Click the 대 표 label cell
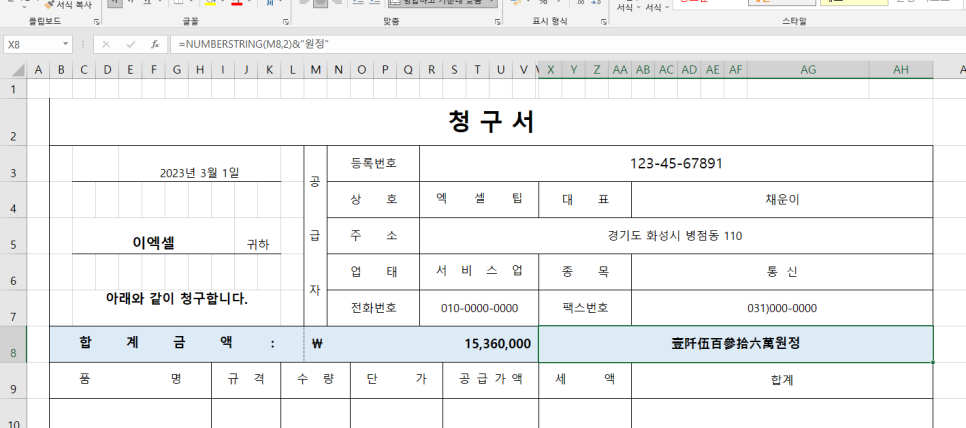 click(x=585, y=200)
